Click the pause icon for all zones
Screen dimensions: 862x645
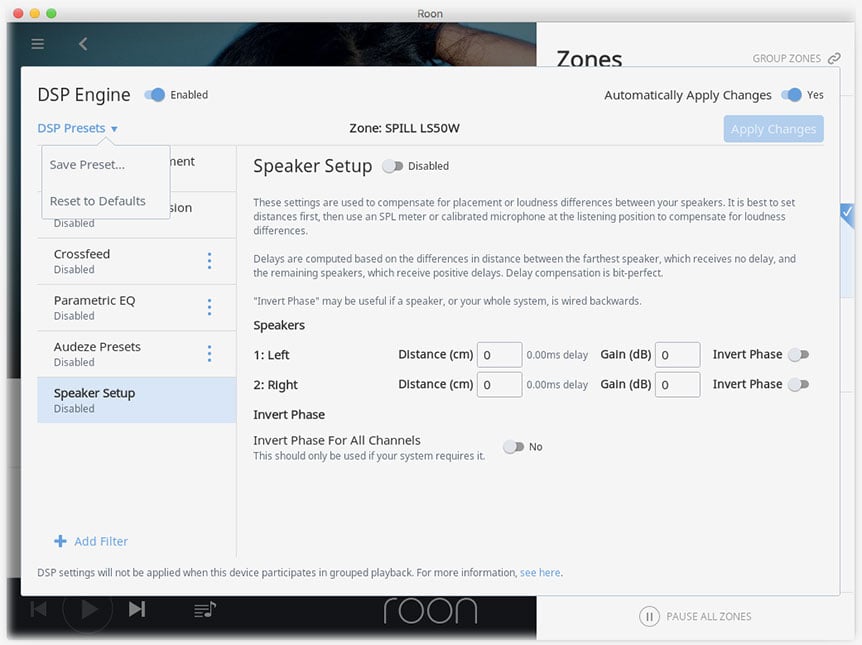[649, 616]
